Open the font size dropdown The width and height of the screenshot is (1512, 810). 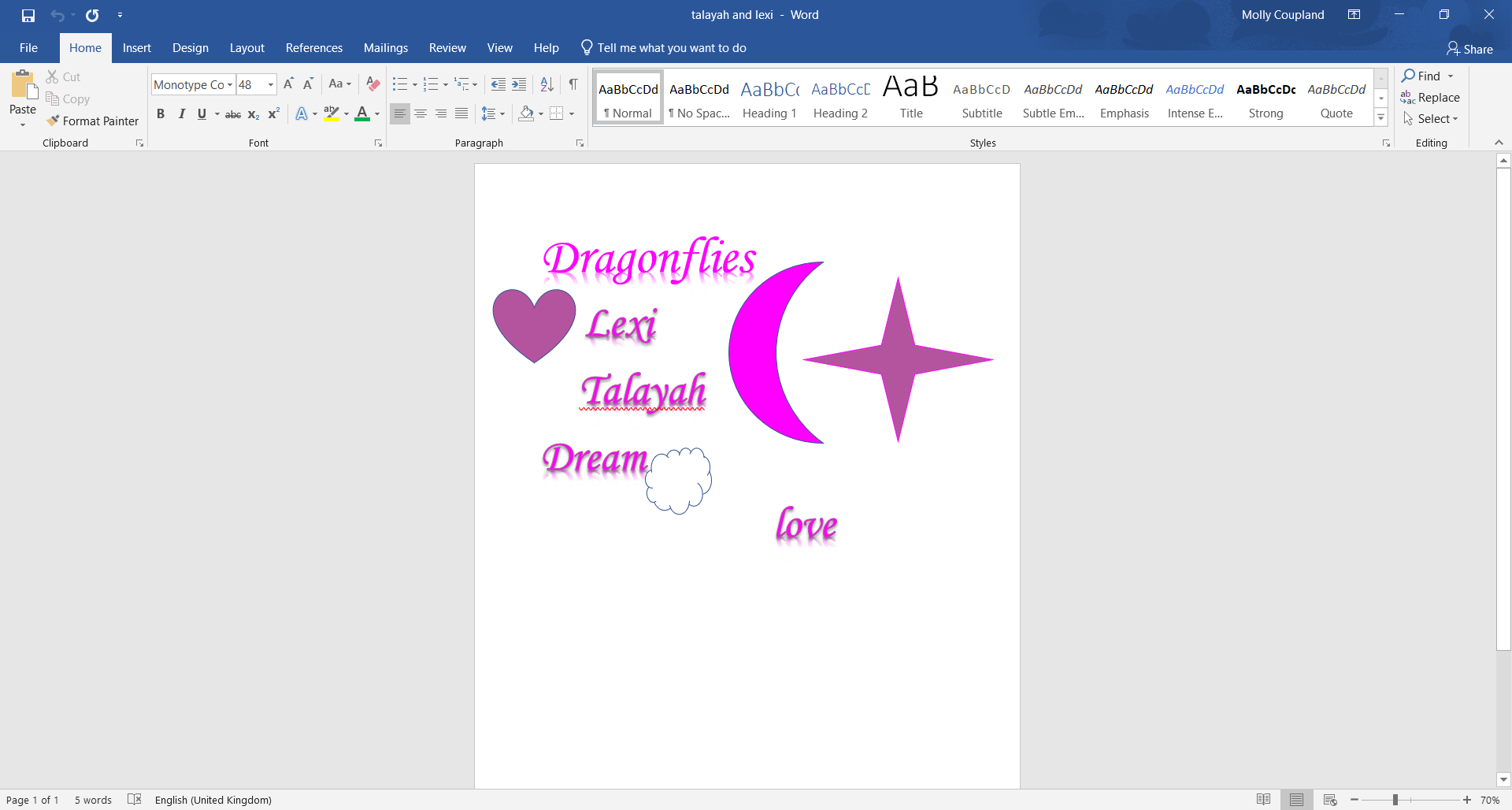click(x=271, y=84)
